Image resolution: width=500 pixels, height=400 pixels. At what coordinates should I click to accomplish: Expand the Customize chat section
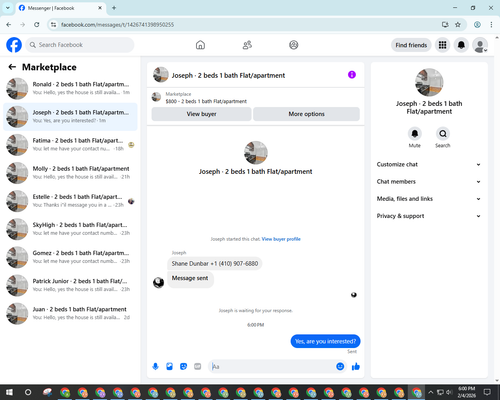click(429, 164)
